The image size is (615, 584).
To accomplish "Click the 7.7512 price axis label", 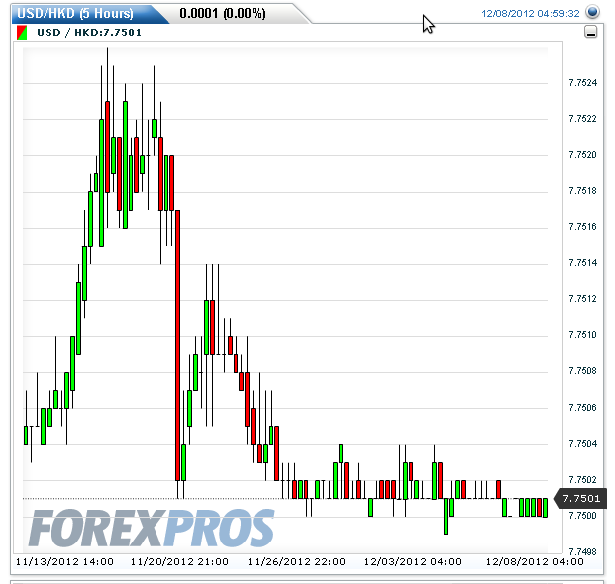I will tap(582, 299).
